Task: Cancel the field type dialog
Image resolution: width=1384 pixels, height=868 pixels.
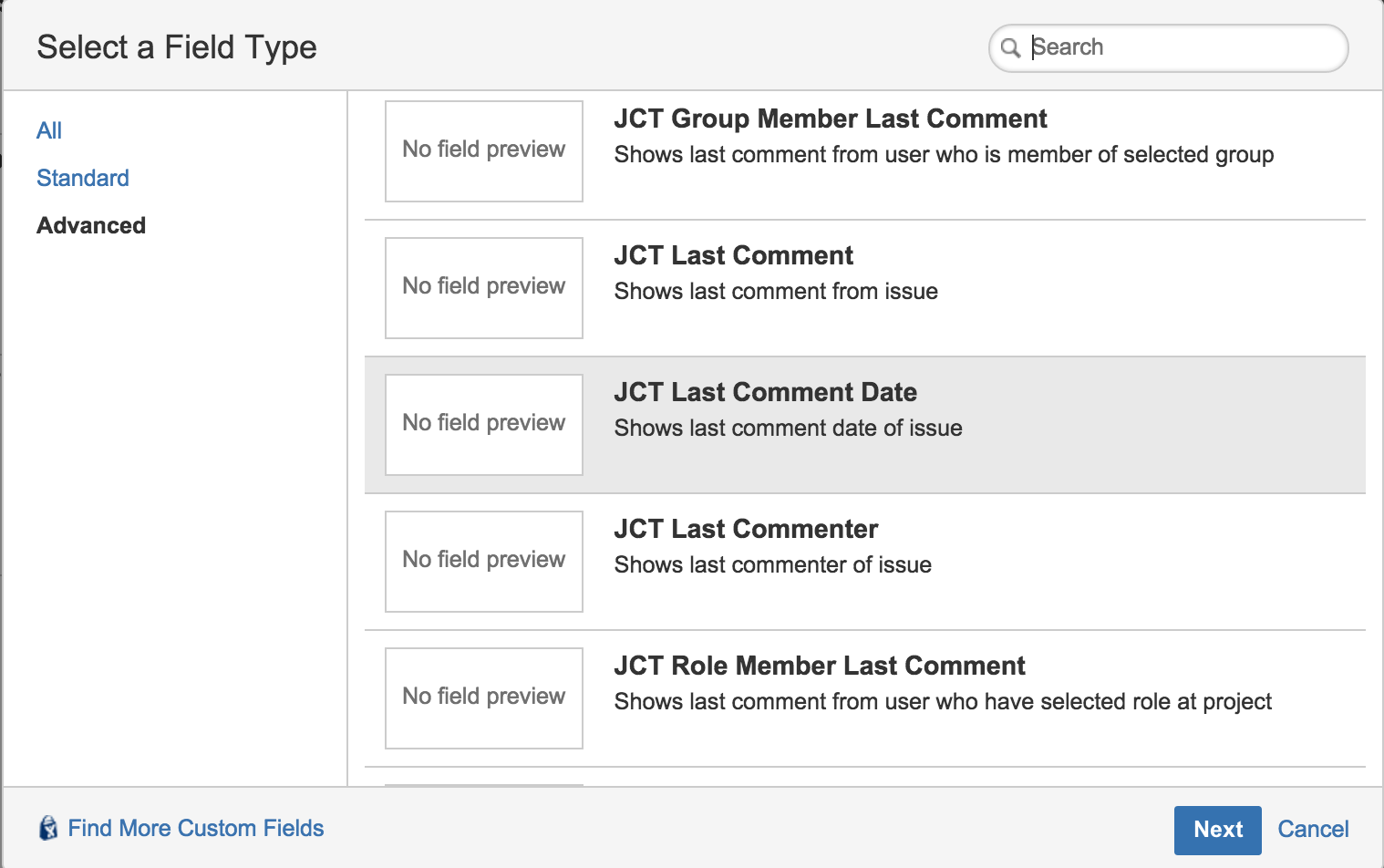Action: pos(1313,829)
